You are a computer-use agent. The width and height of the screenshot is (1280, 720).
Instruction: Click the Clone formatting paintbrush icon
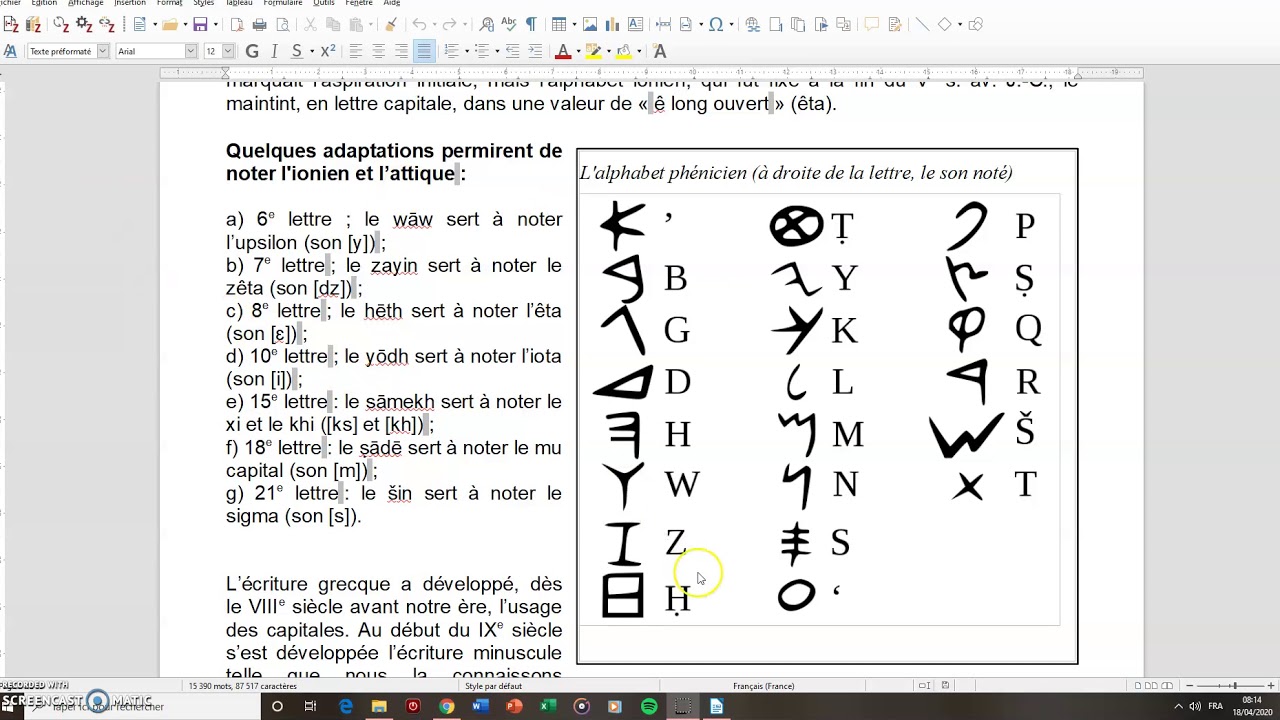pos(391,24)
